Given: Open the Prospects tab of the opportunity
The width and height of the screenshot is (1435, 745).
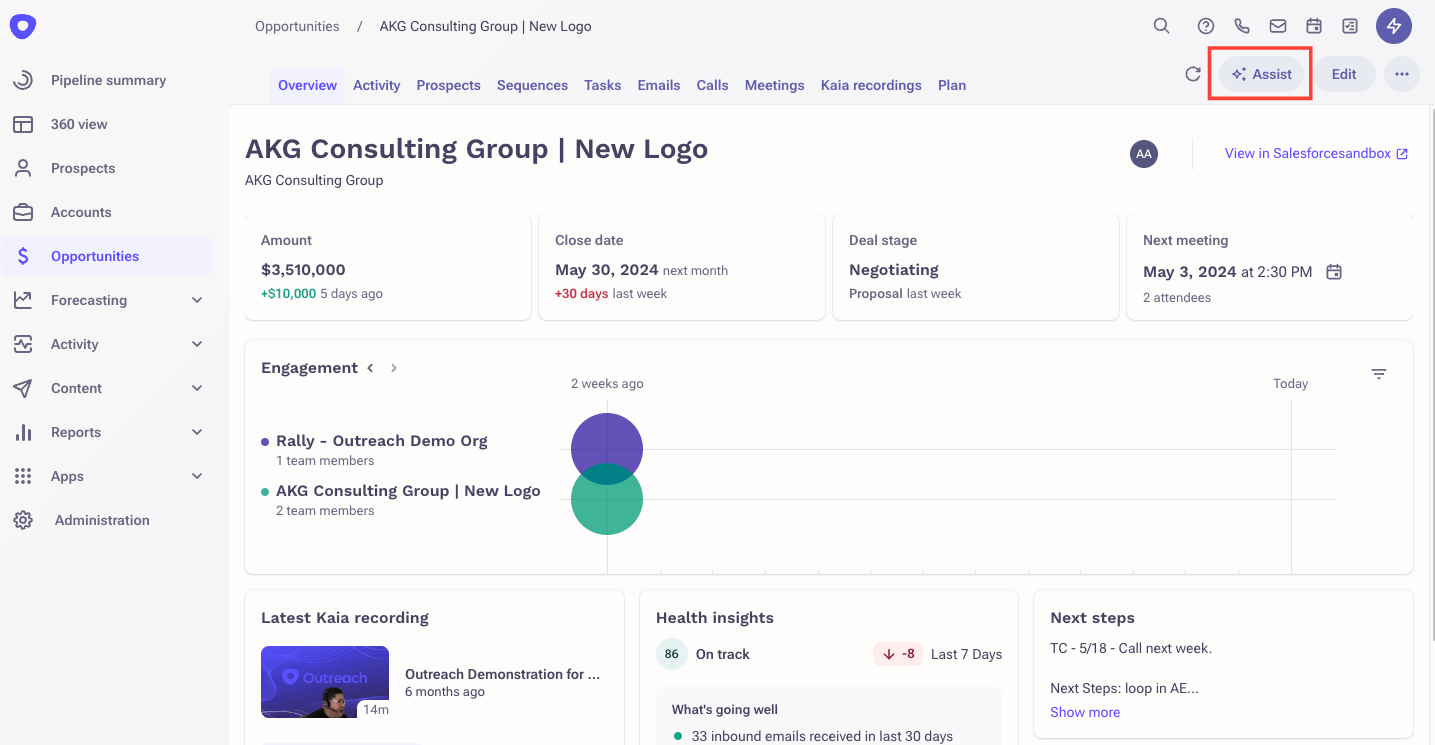Looking at the screenshot, I should click(449, 85).
